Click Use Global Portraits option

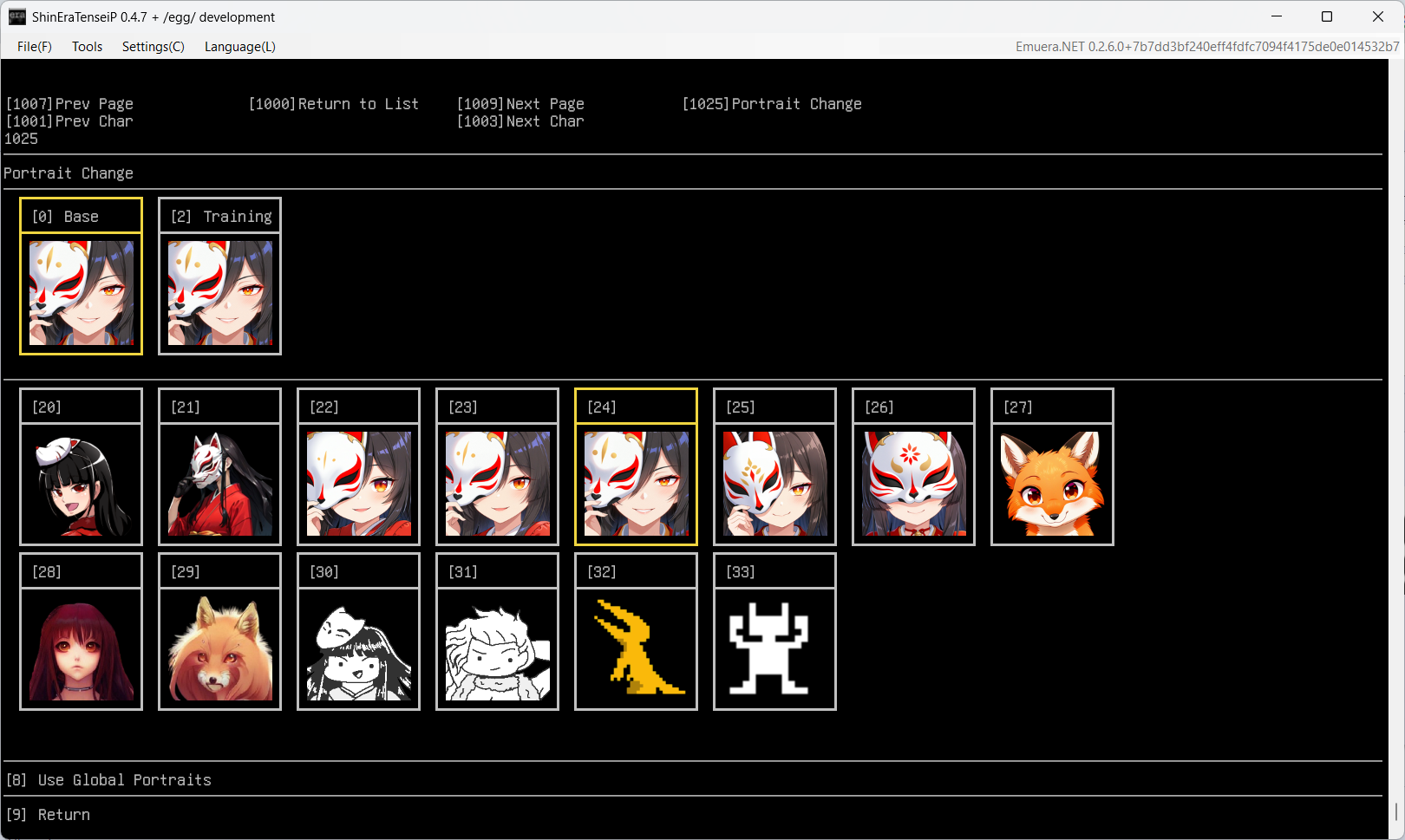pos(108,780)
